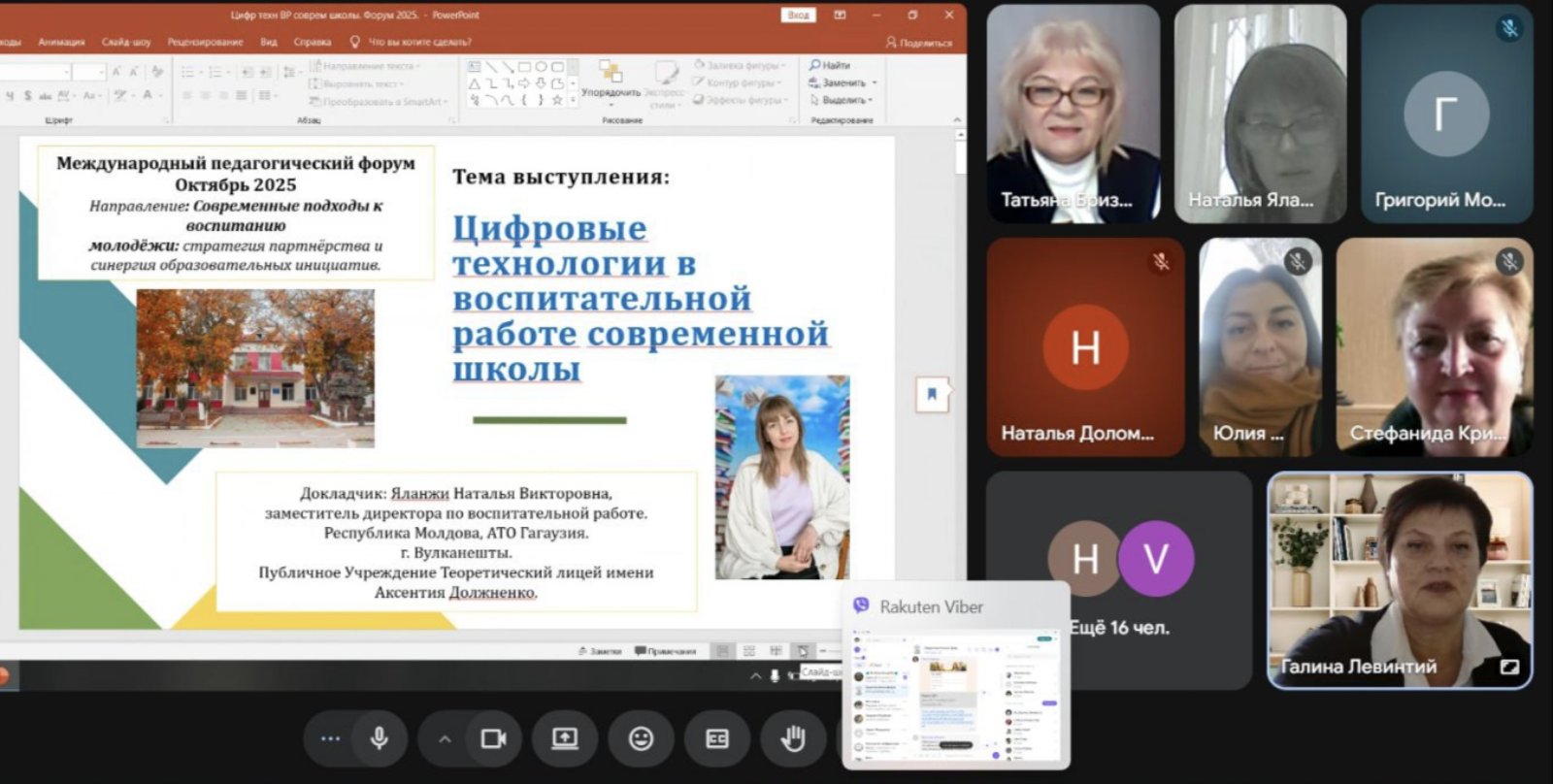Click the Поделиться share button

pyautogui.click(x=919, y=43)
